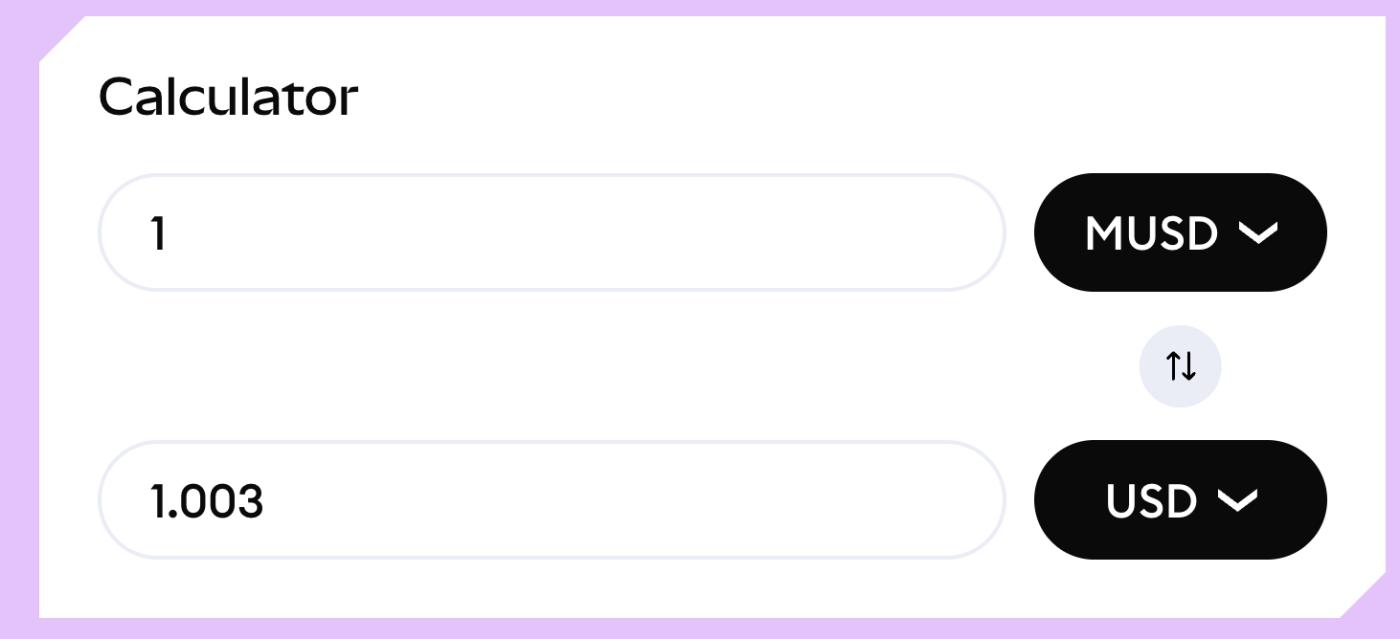Focus the input field showing 1

[551, 232]
